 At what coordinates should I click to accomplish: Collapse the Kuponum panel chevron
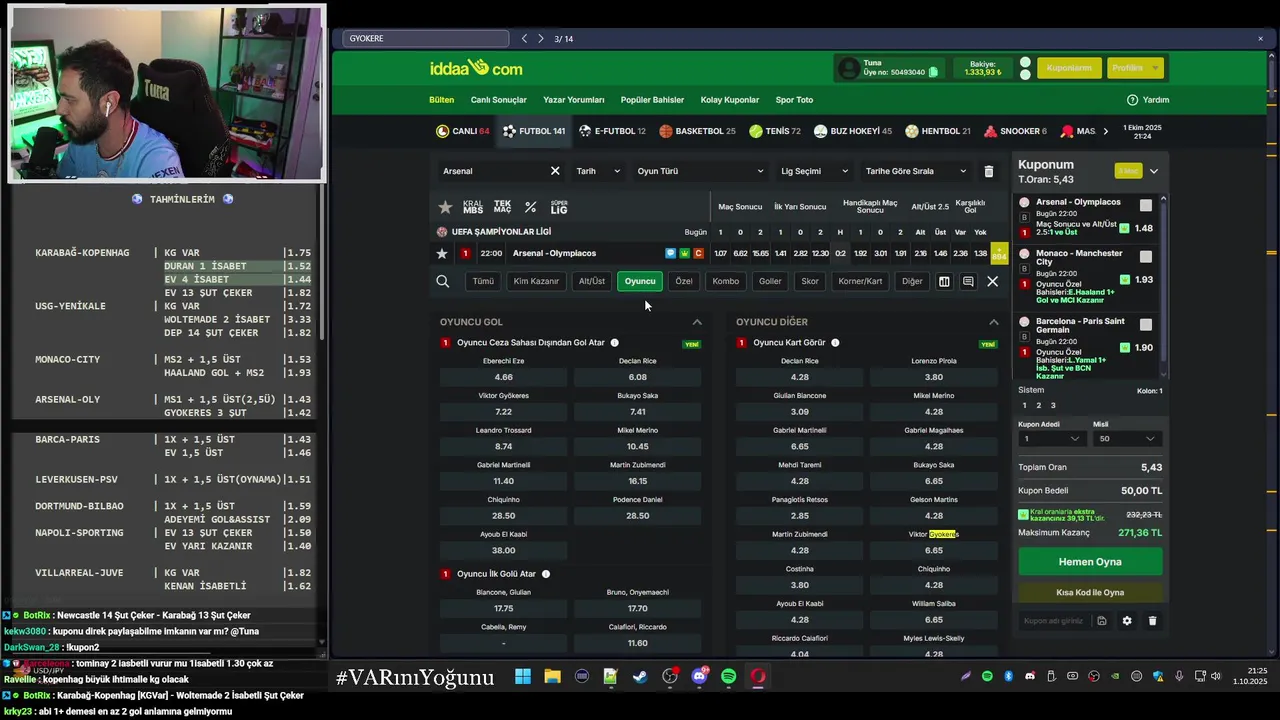click(x=1153, y=171)
